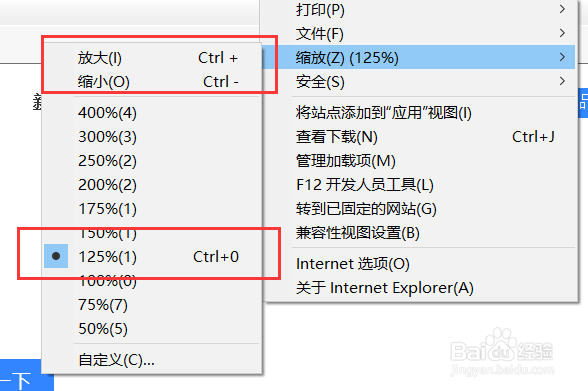This screenshot has height=391, width=588.
Task: Set zoom level to 300%
Action: (x=152, y=136)
